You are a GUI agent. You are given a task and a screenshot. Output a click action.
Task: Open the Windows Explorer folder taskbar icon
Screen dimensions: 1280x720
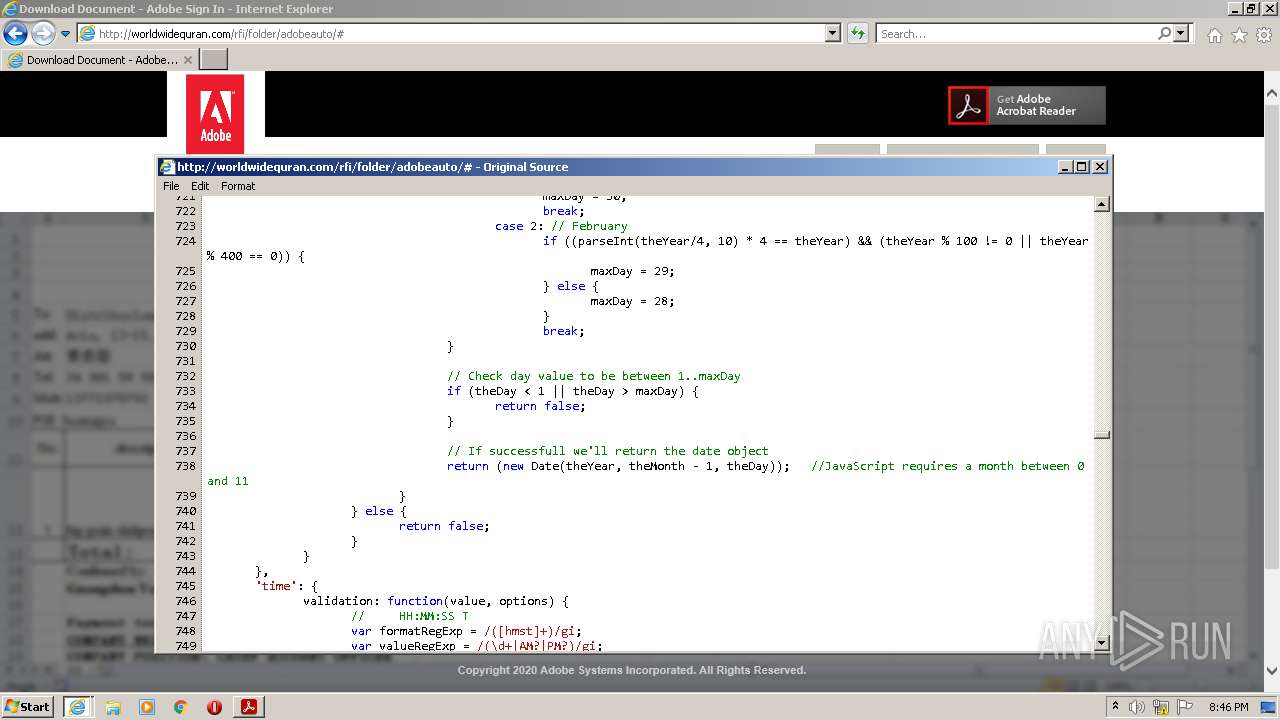113,707
